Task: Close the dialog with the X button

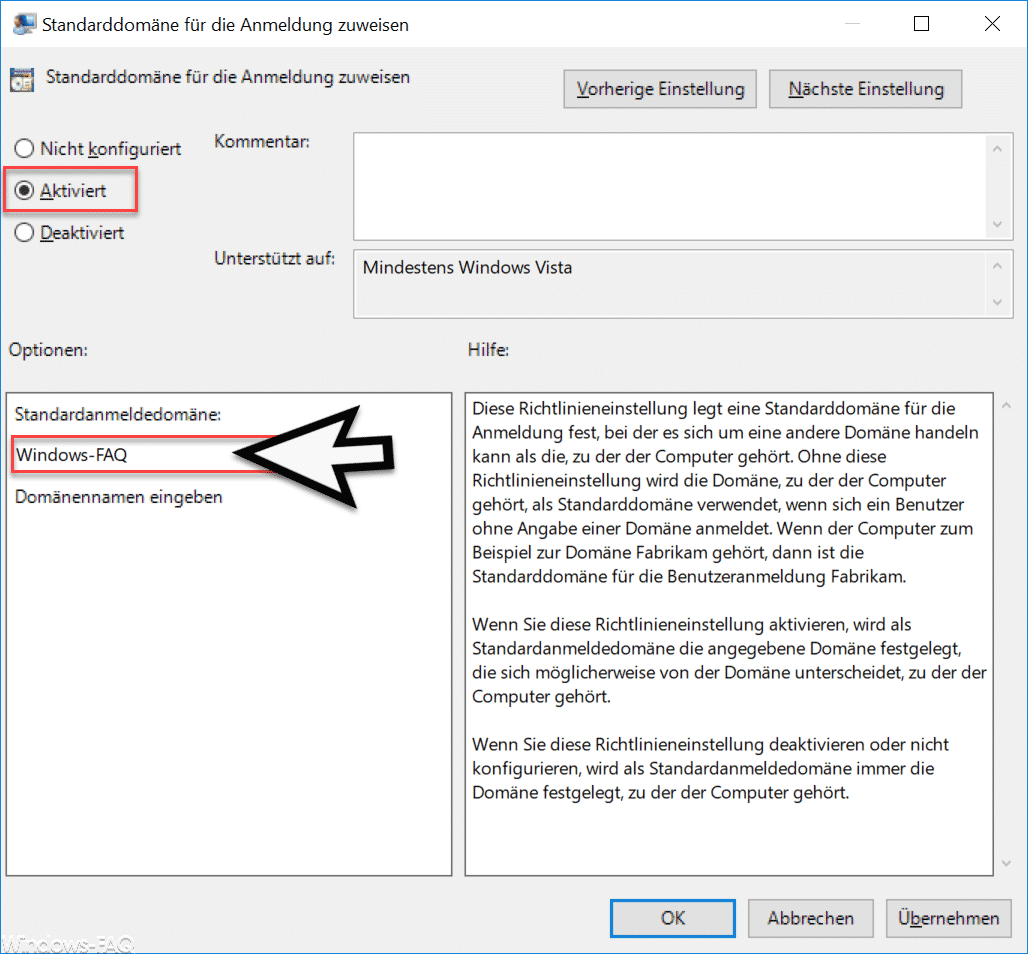Action: 992,24
